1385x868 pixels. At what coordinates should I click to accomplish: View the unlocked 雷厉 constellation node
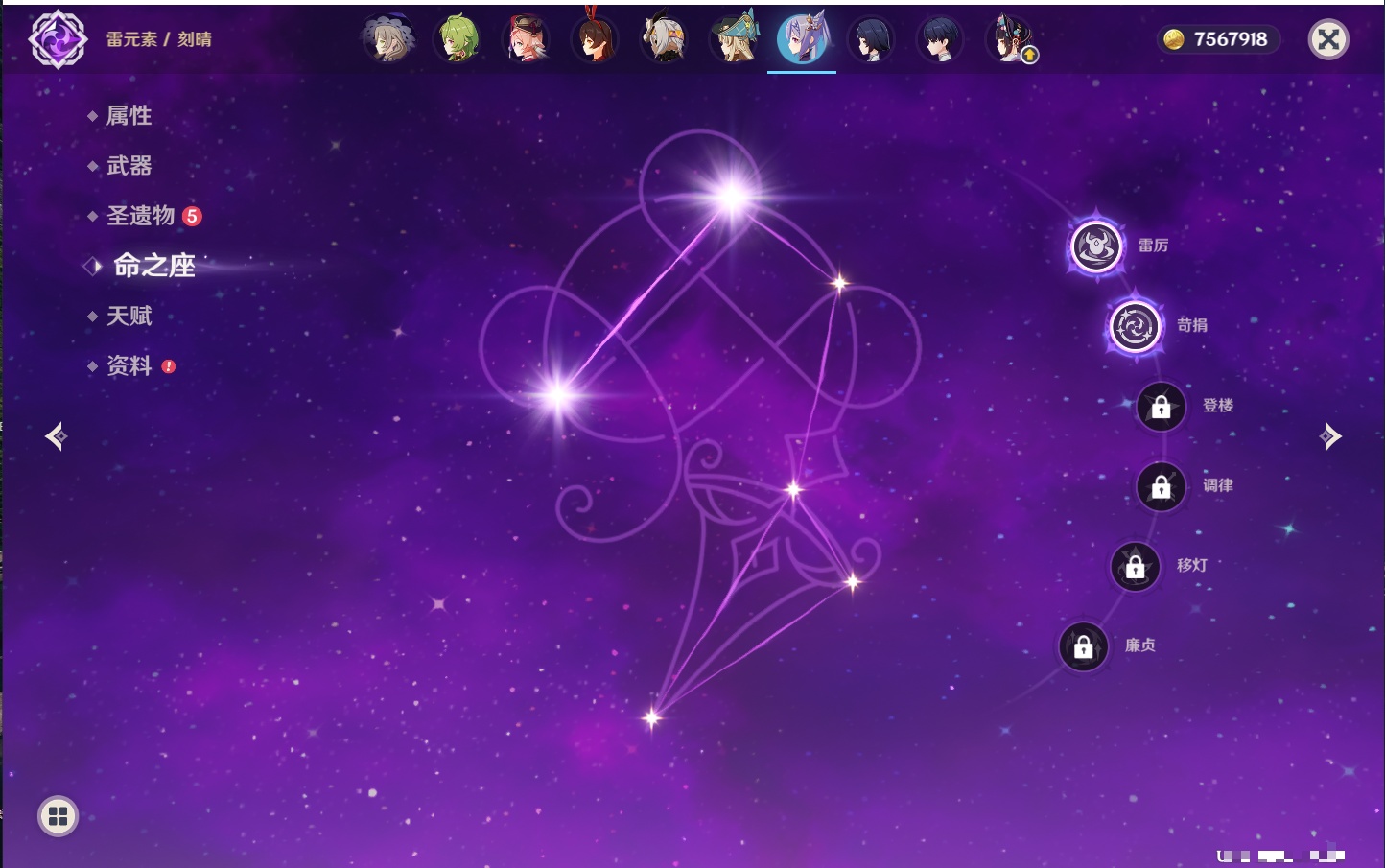pos(1096,246)
